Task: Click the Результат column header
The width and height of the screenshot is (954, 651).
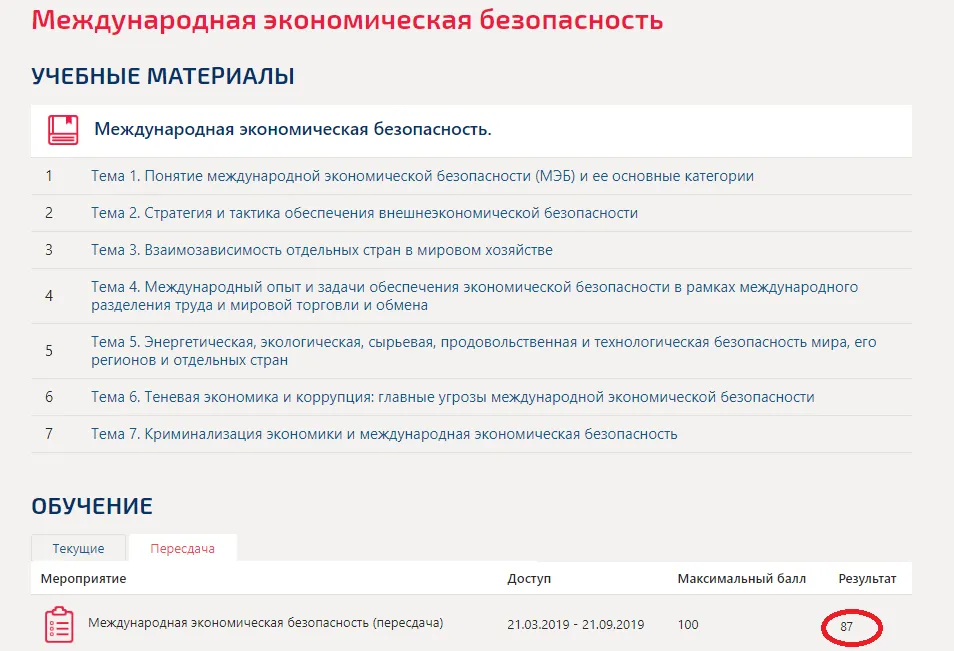Action: pos(867,579)
